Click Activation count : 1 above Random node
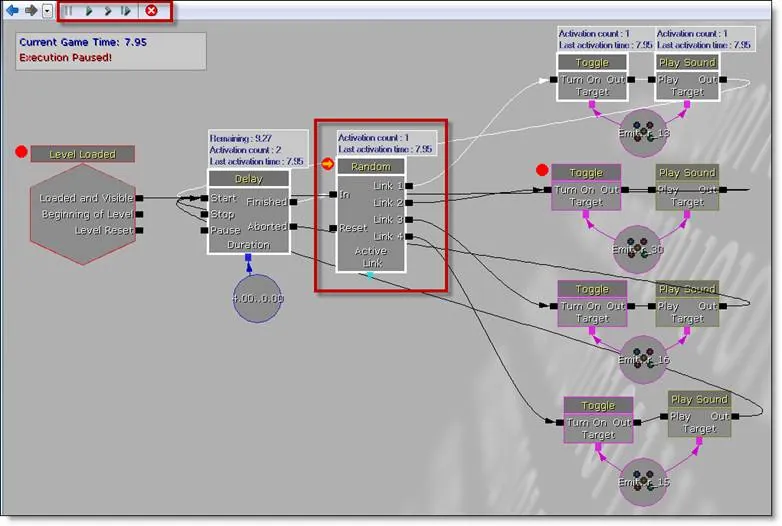782x526 pixels. click(374, 138)
